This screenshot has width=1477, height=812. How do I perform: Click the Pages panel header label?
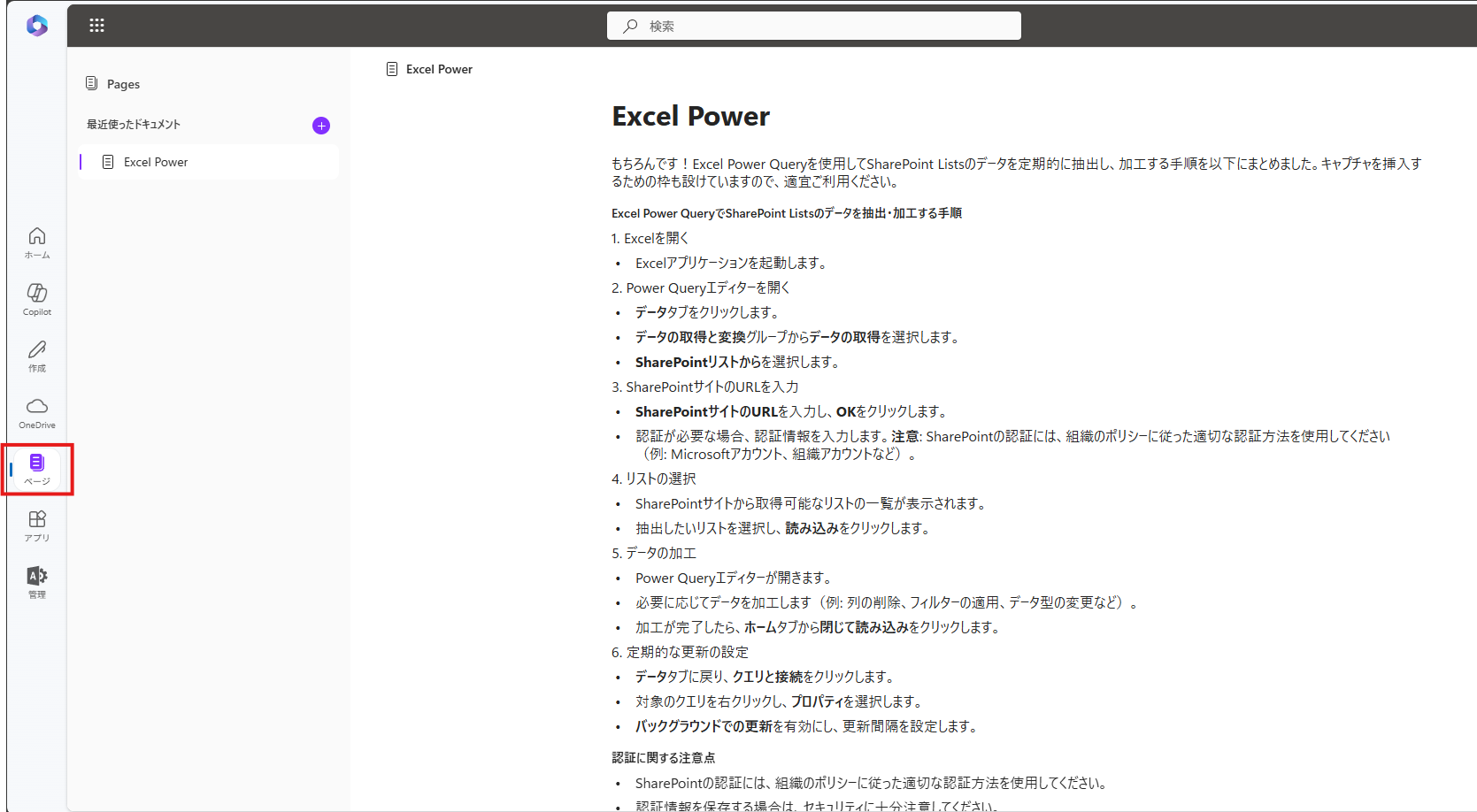pos(125,83)
